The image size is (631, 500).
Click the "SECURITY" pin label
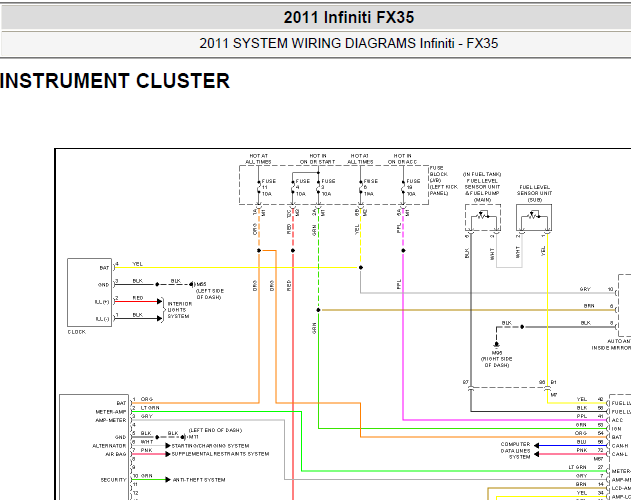pos(113,479)
